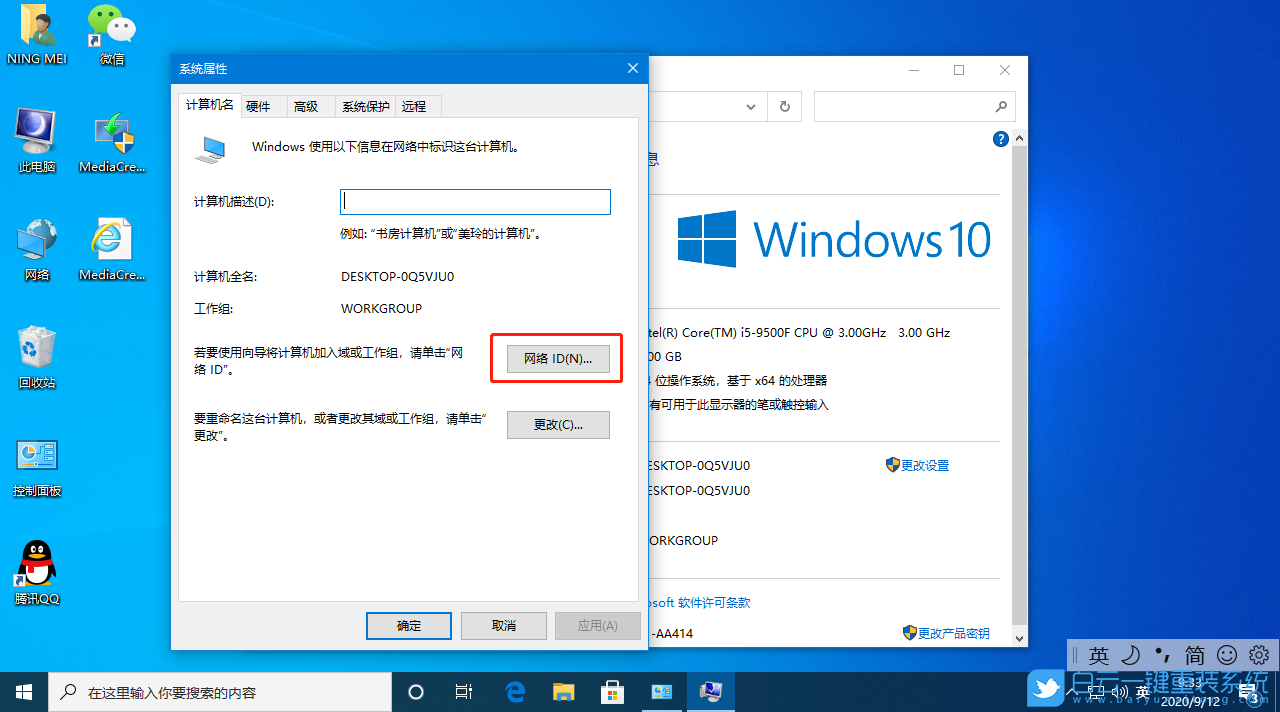Viewport: 1280px width, 712px height.
Task: Toggle 简 simplified Chinese mode in IME bar
Action: pyautogui.click(x=1194, y=655)
